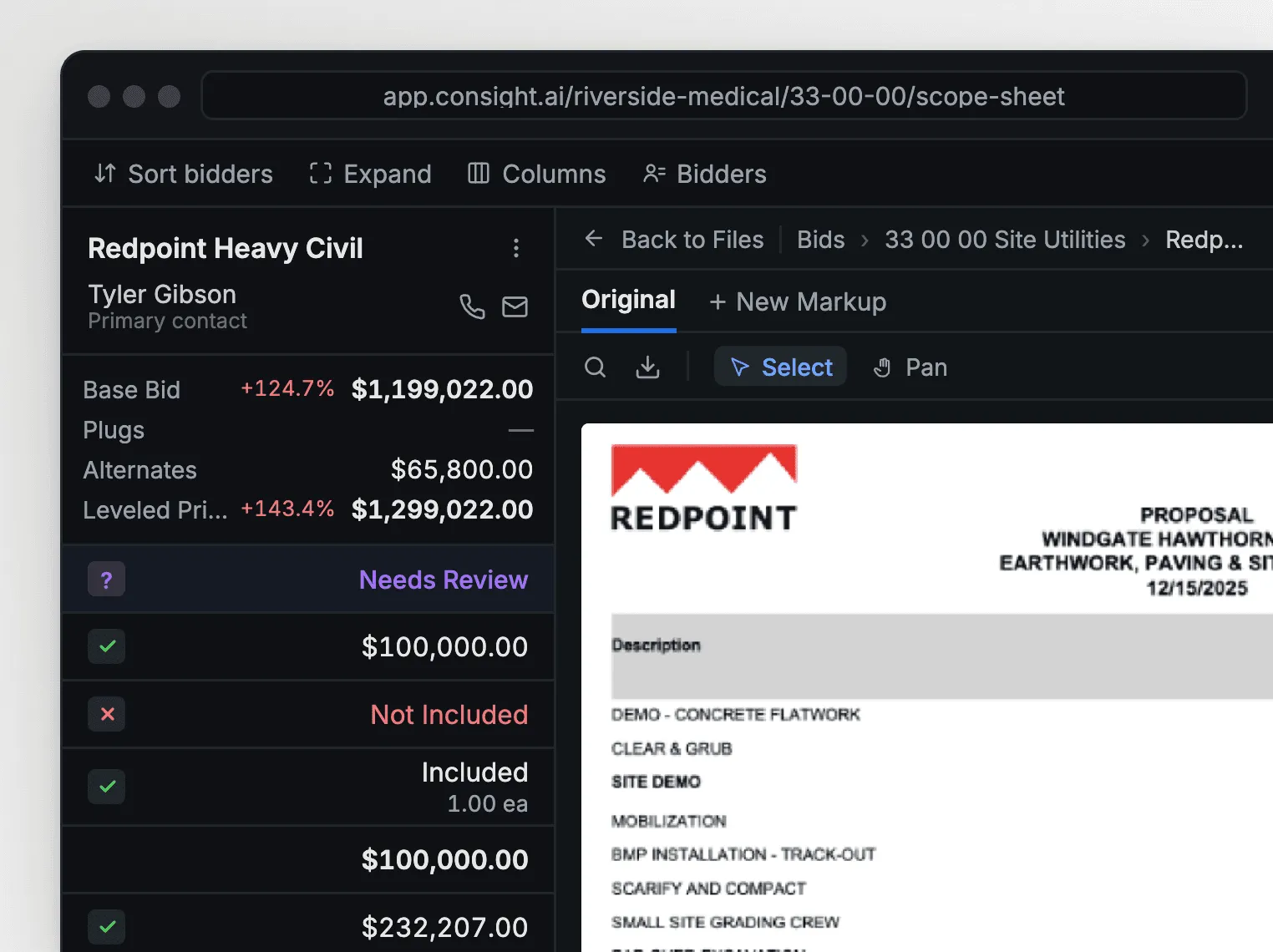Click the SMALL SITE GRADING CREW line
Viewport: 1273px width, 952px height.
click(x=725, y=922)
